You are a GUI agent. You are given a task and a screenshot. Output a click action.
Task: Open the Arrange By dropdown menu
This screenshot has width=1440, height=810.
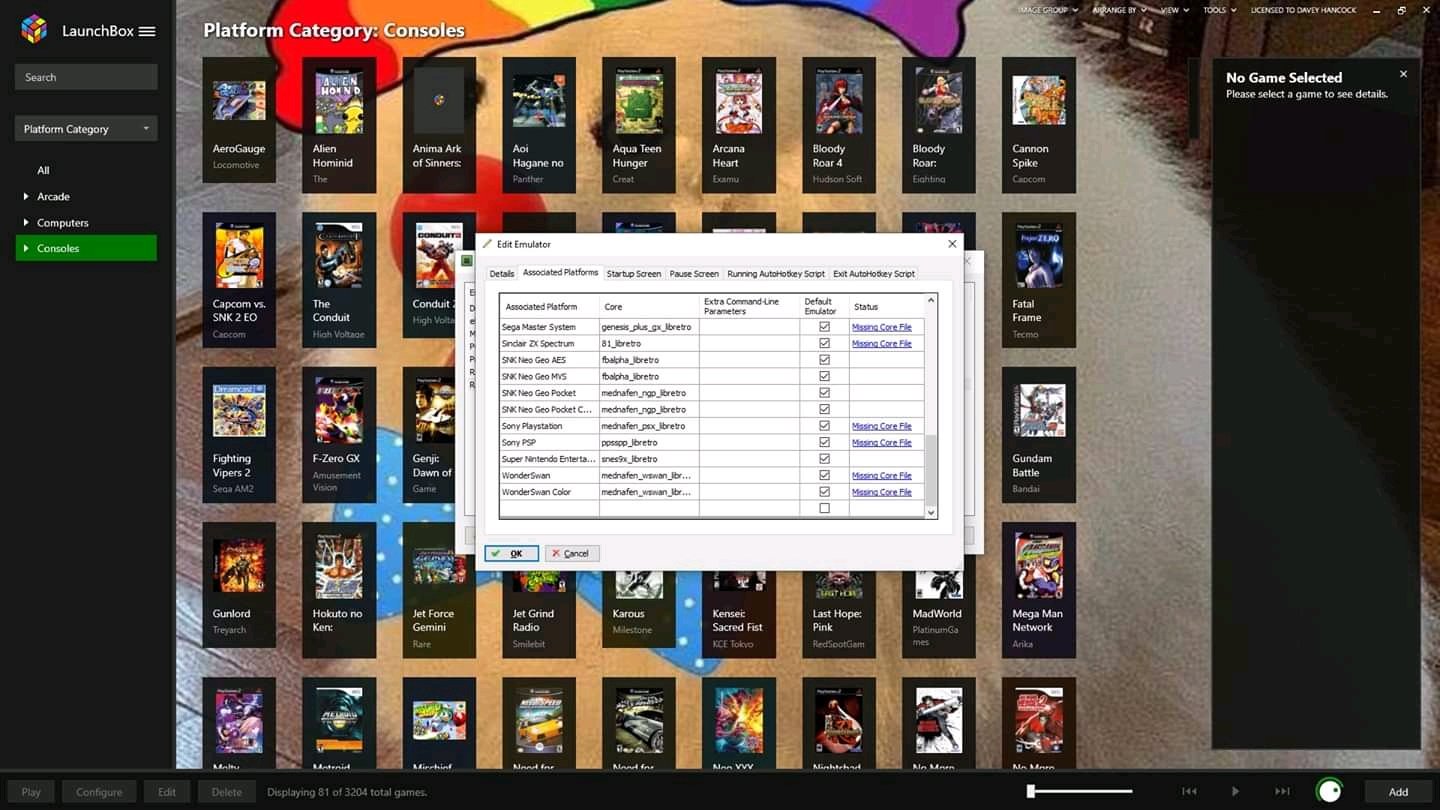(1119, 10)
